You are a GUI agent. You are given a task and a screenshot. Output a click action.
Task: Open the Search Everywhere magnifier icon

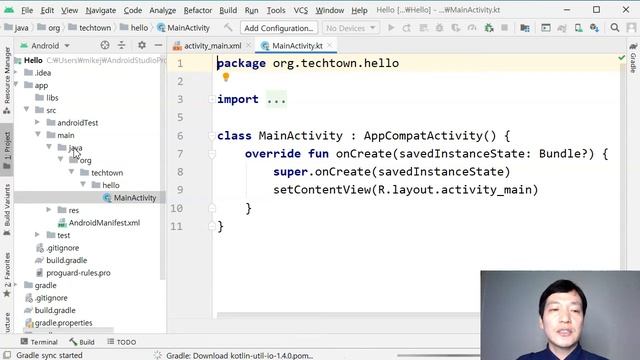pyautogui.click(x=615, y=28)
